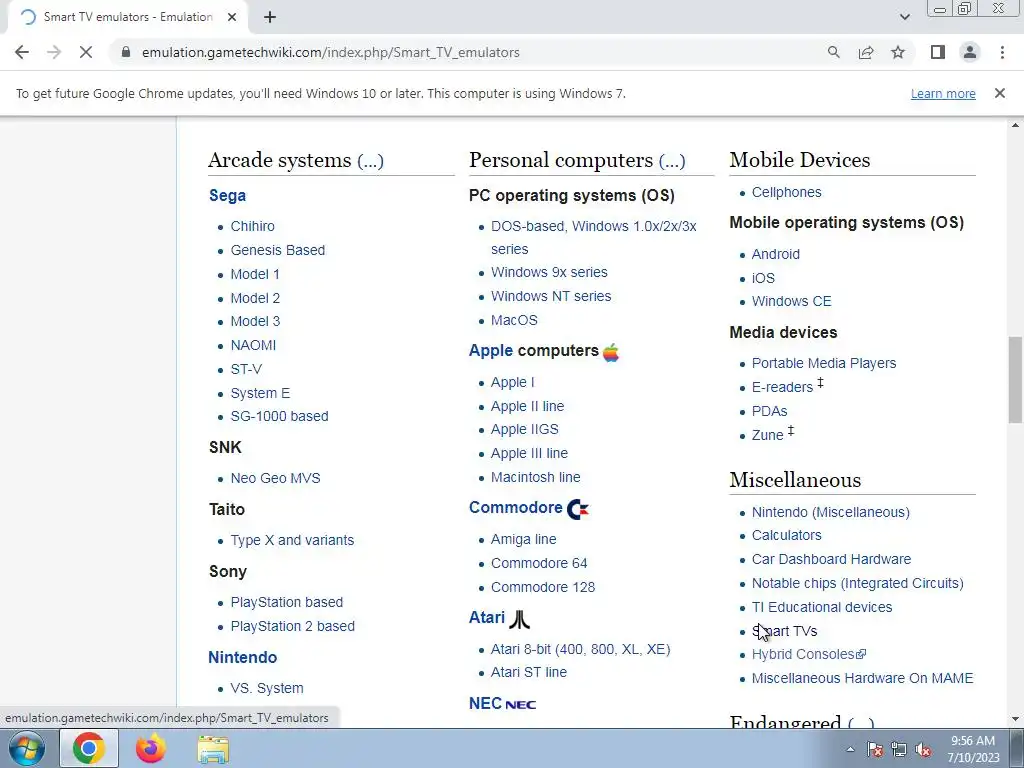This screenshot has width=1024, height=768.
Task: Open the Calculators link
Action: (x=786, y=535)
